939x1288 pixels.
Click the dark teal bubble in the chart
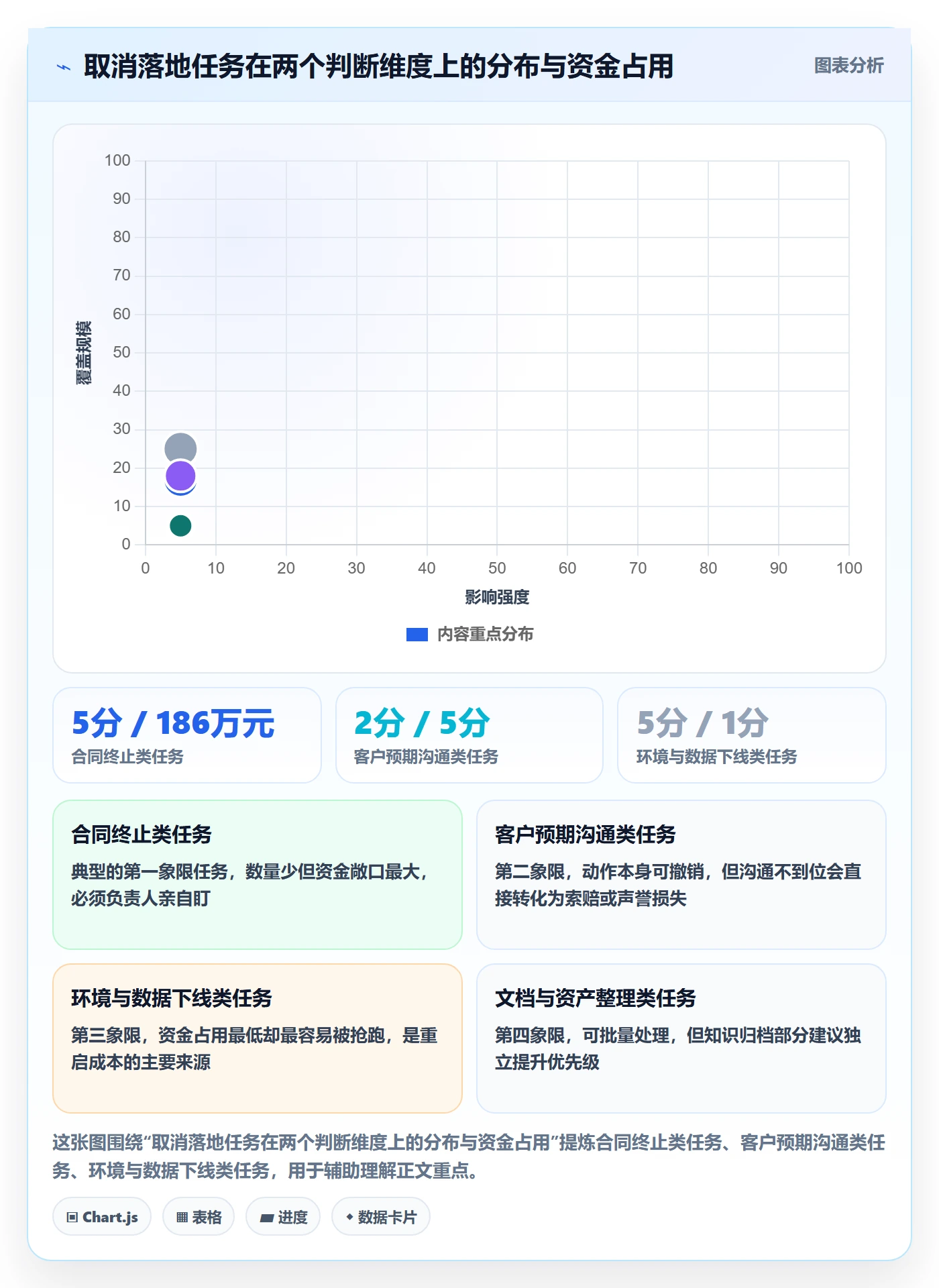click(x=180, y=525)
